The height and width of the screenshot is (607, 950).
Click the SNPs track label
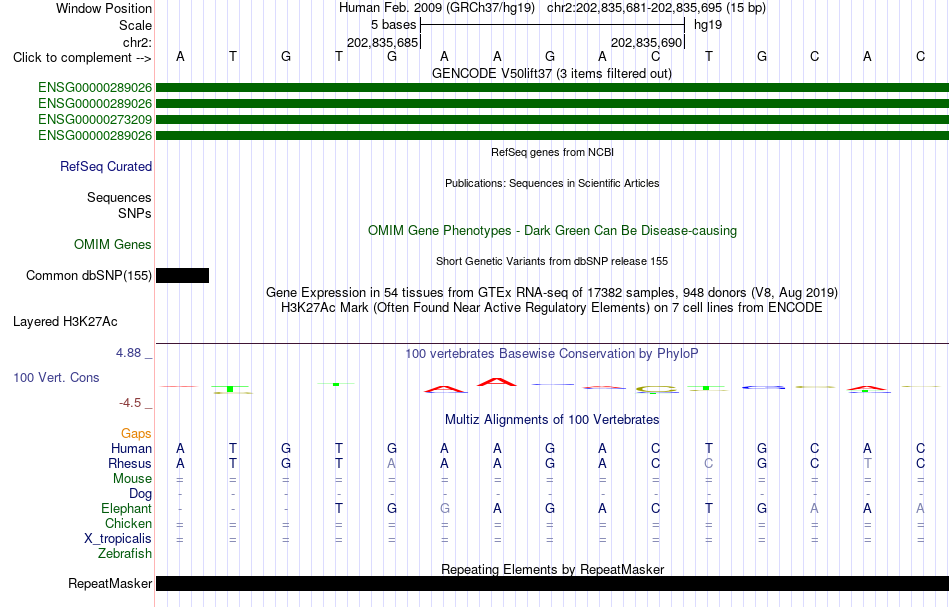click(135, 213)
